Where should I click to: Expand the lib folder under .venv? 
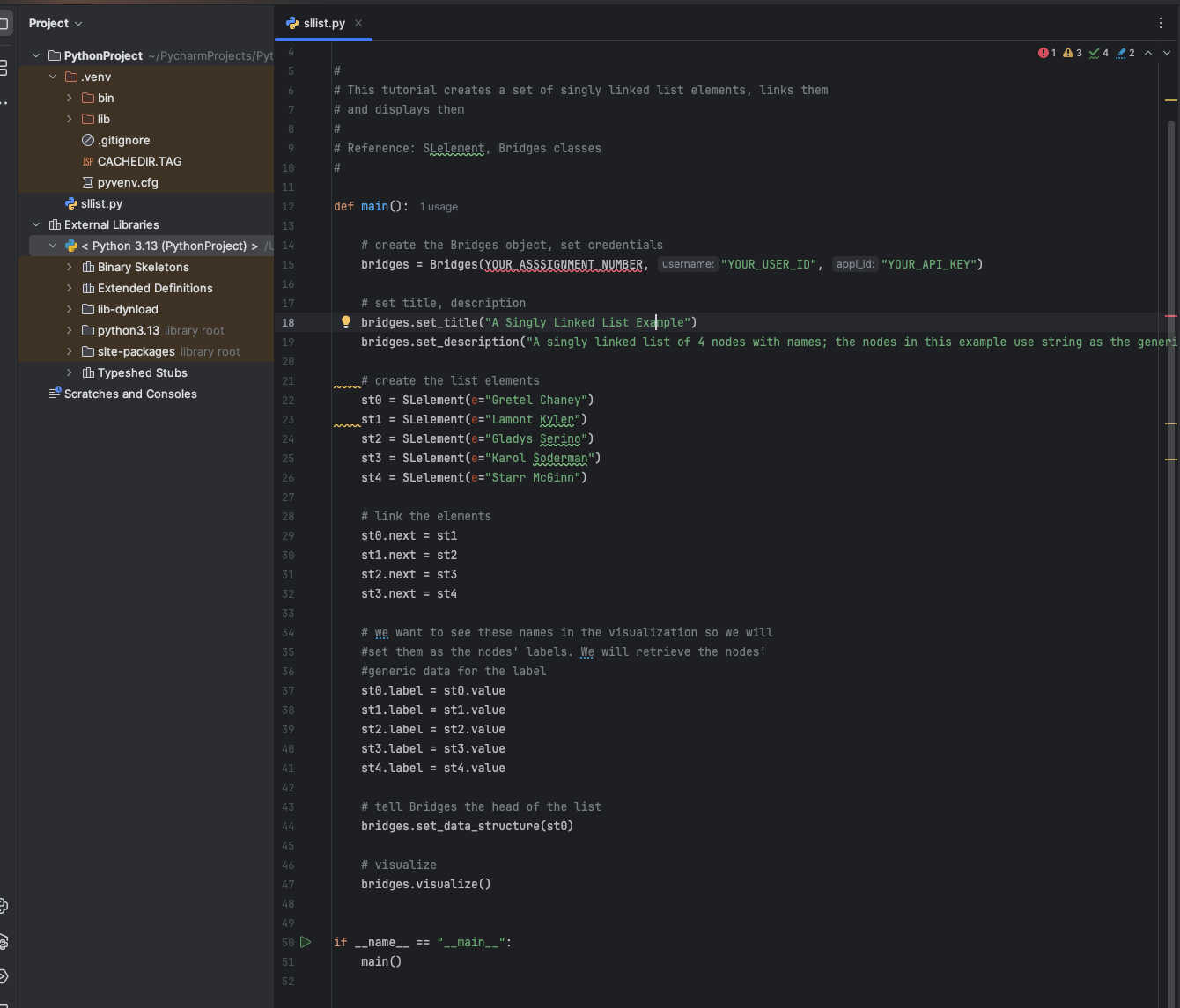tap(70, 119)
